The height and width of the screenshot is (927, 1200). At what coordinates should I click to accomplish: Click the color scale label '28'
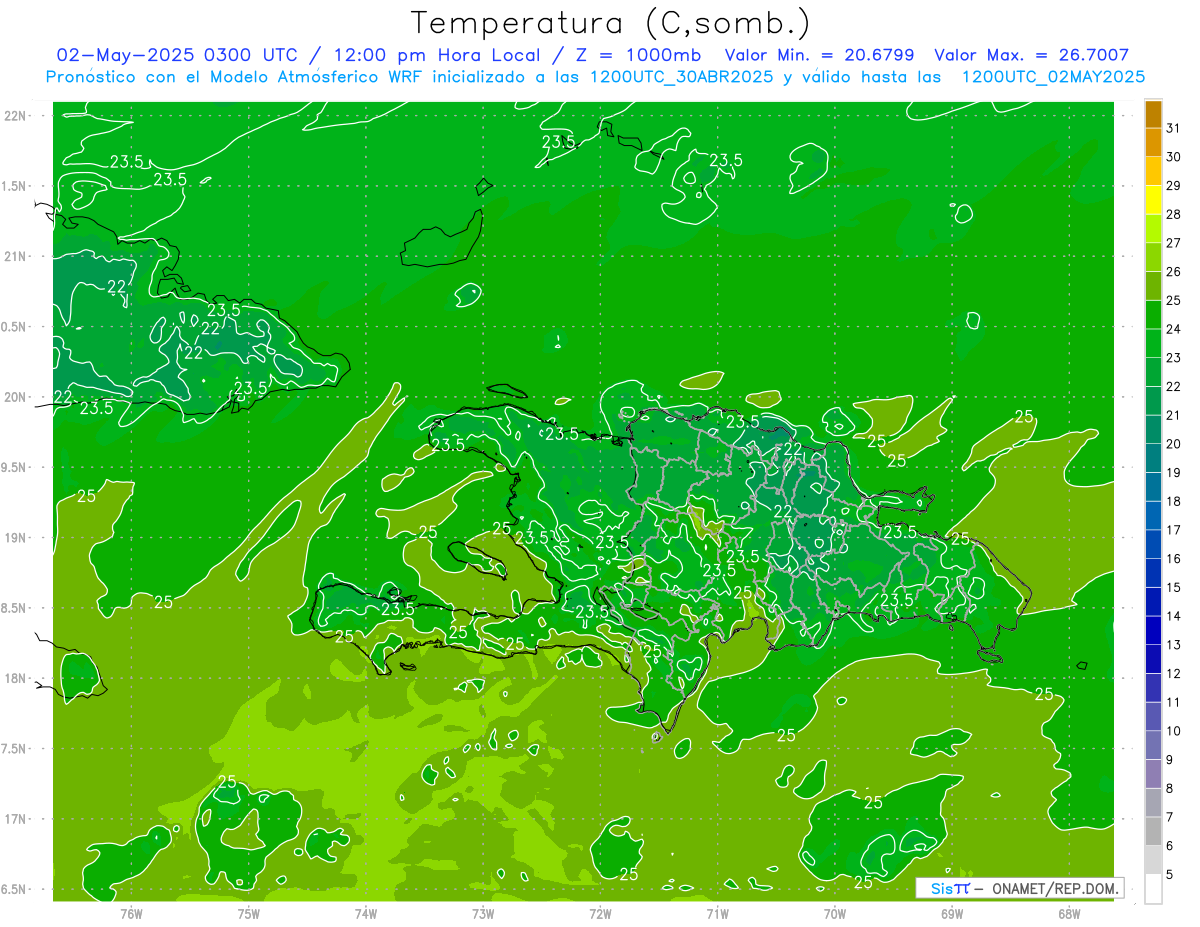coord(1174,214)
